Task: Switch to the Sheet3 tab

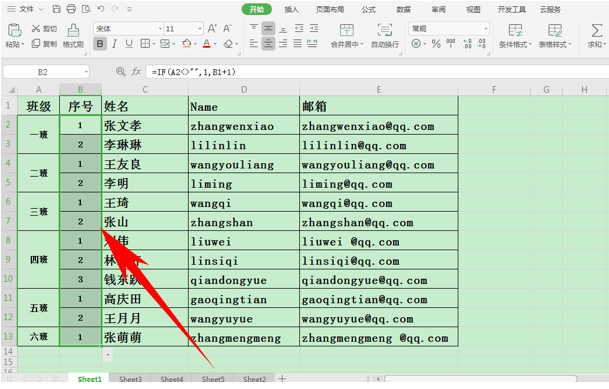Action: 130,379
